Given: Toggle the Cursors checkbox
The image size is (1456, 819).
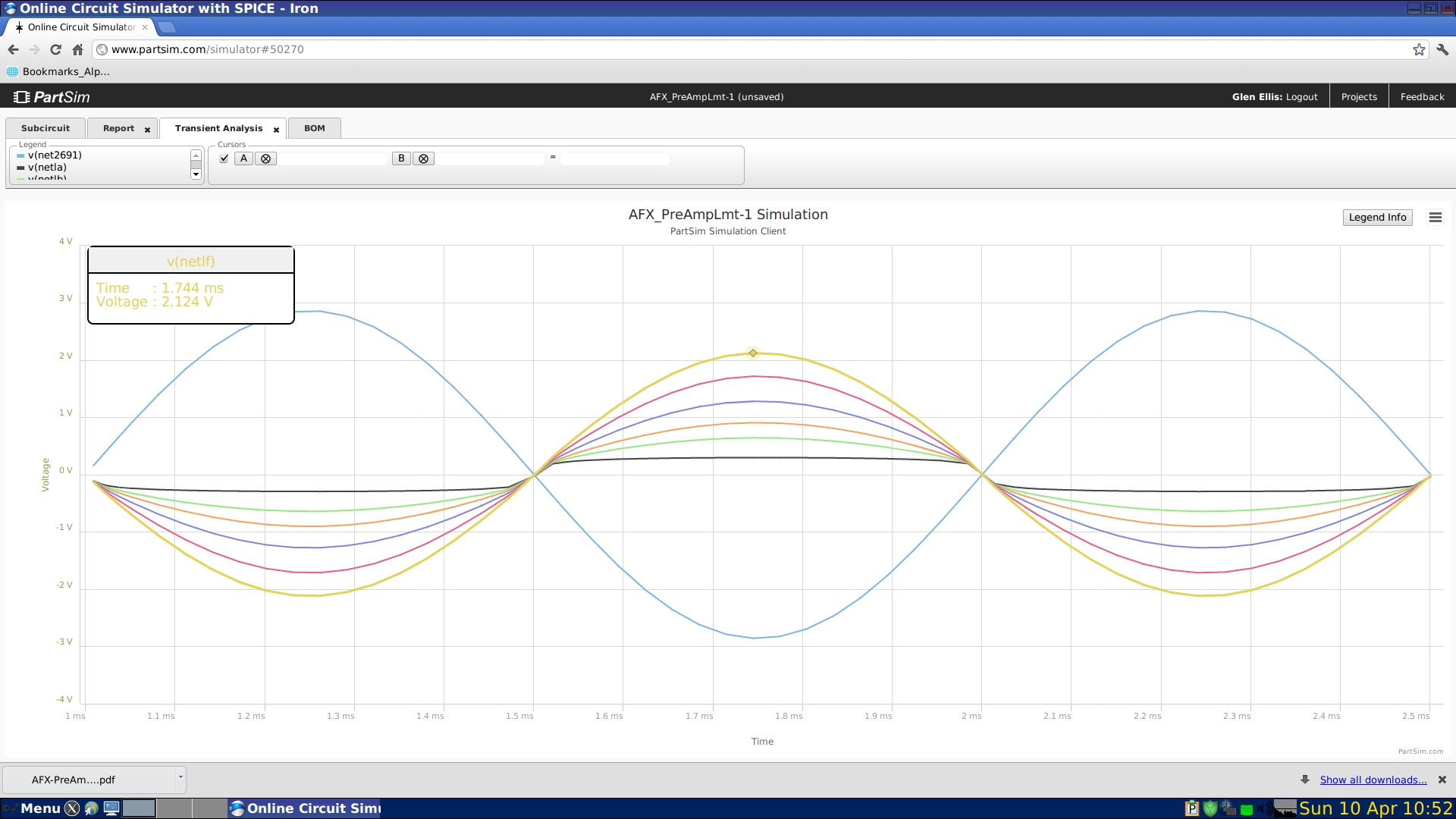Looking at the screenshot, I should point(224,158).
